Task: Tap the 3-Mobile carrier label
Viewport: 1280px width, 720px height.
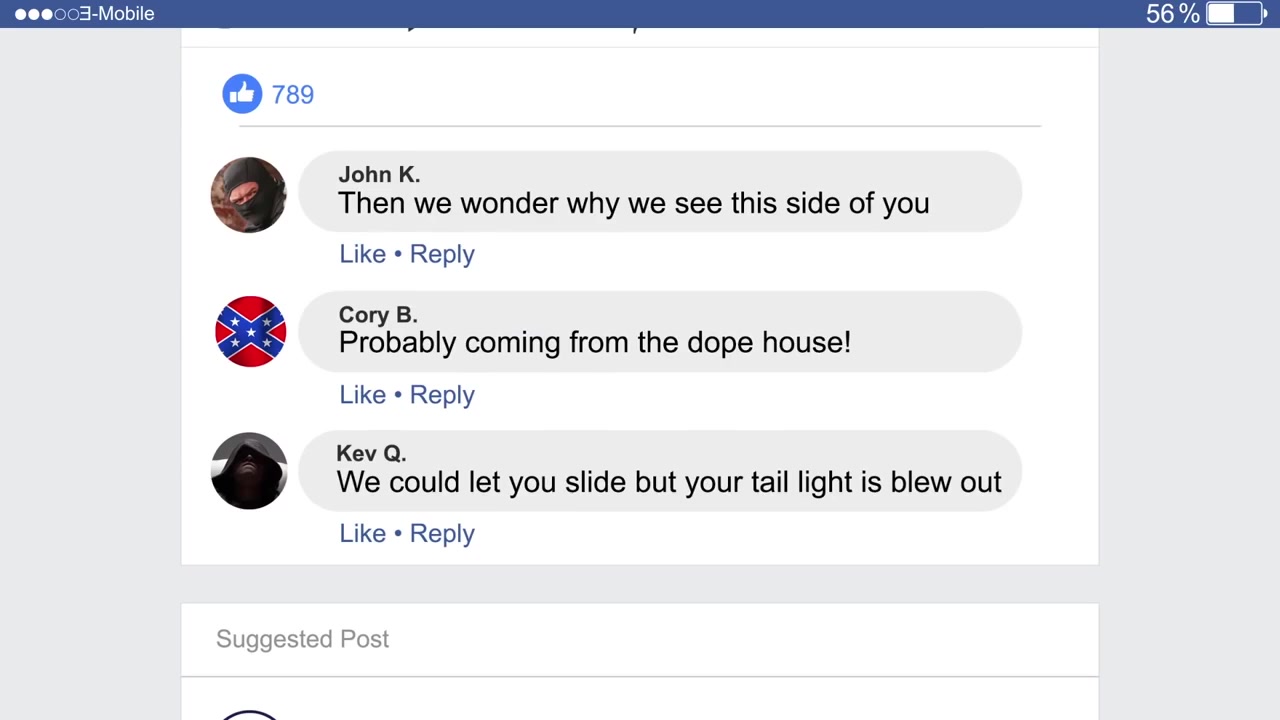Action: [117, 14]
